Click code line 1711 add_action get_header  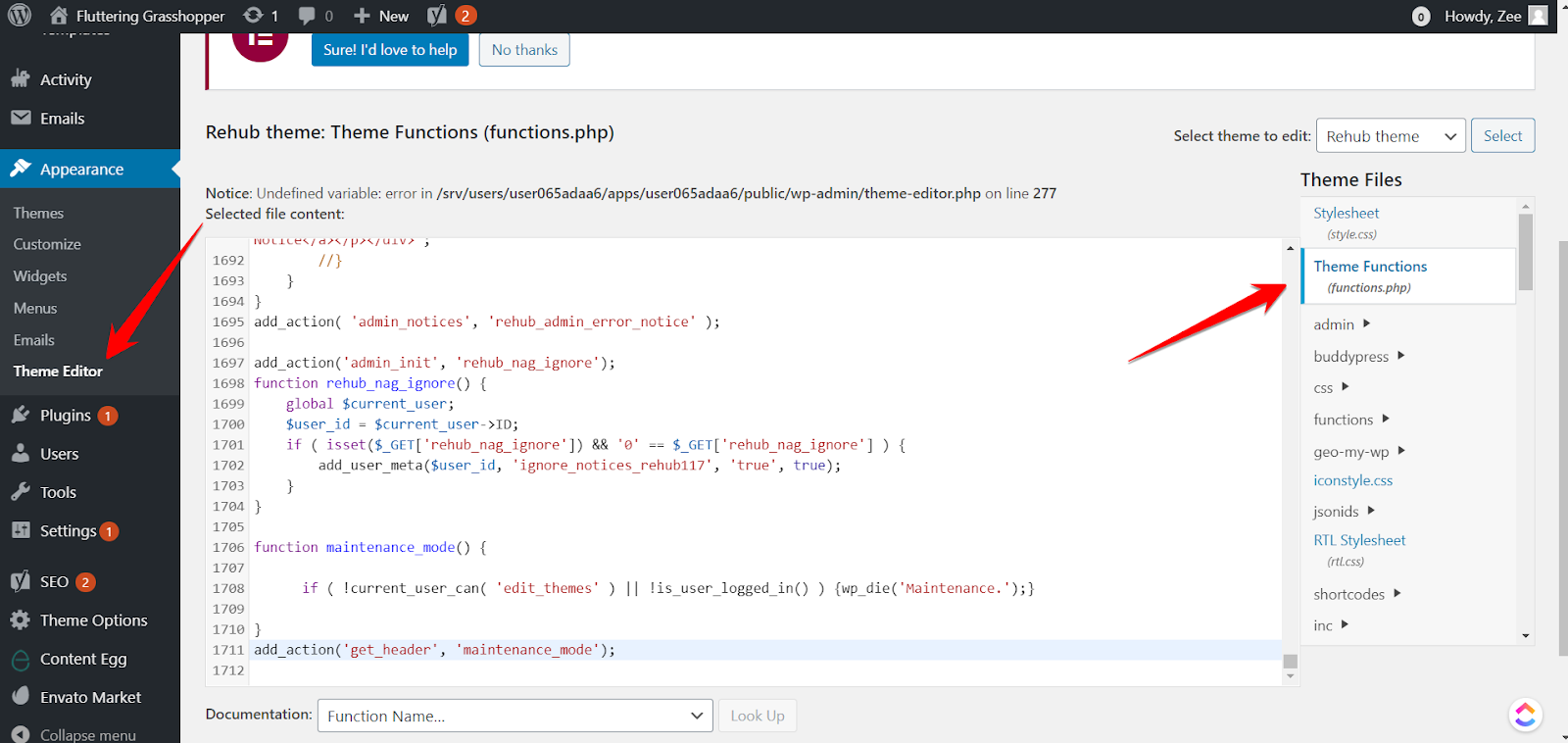pos(435,650)
